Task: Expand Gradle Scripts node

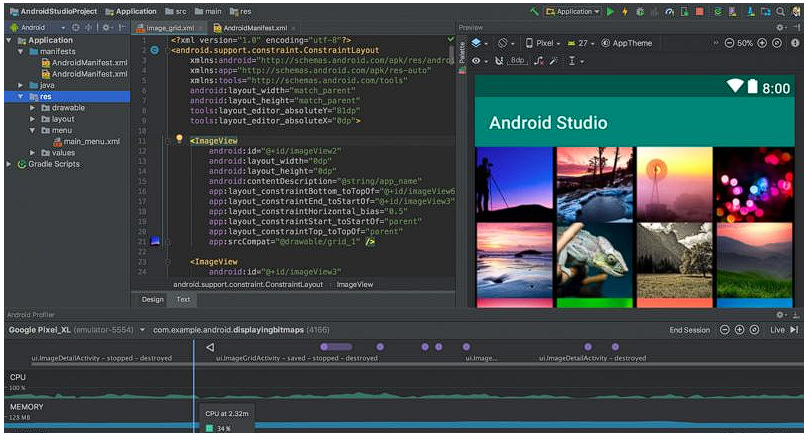Action: tap(9, 164)
